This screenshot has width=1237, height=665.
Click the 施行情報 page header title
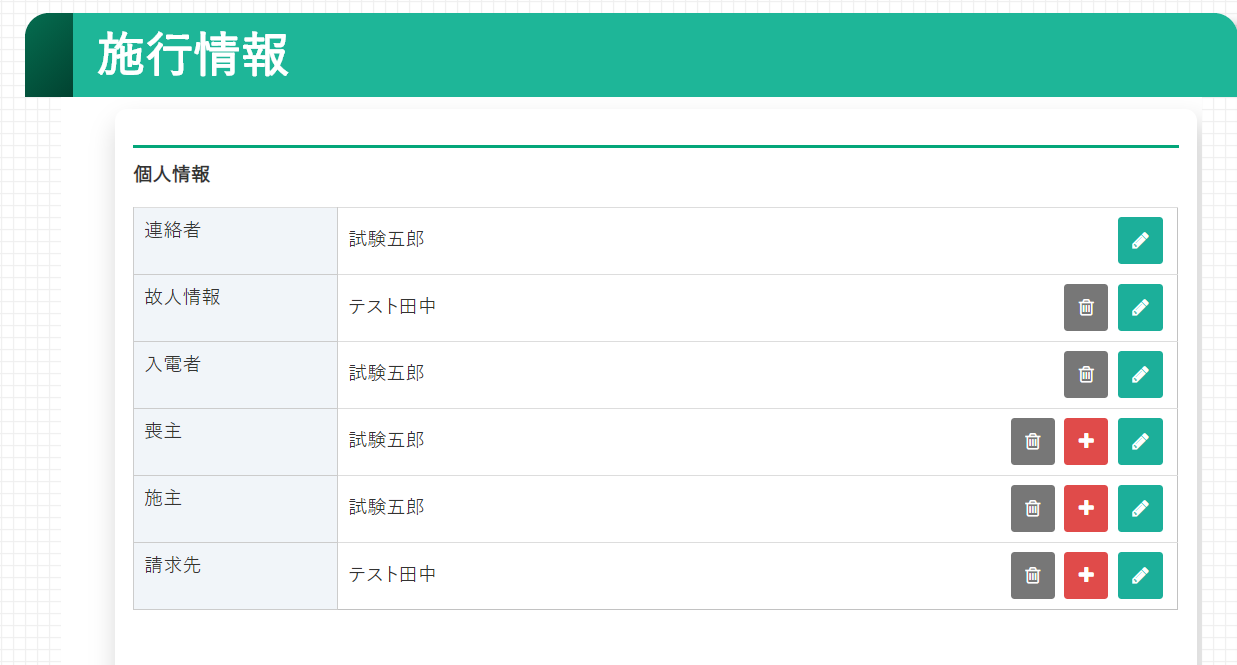click(x=193, y=55)
